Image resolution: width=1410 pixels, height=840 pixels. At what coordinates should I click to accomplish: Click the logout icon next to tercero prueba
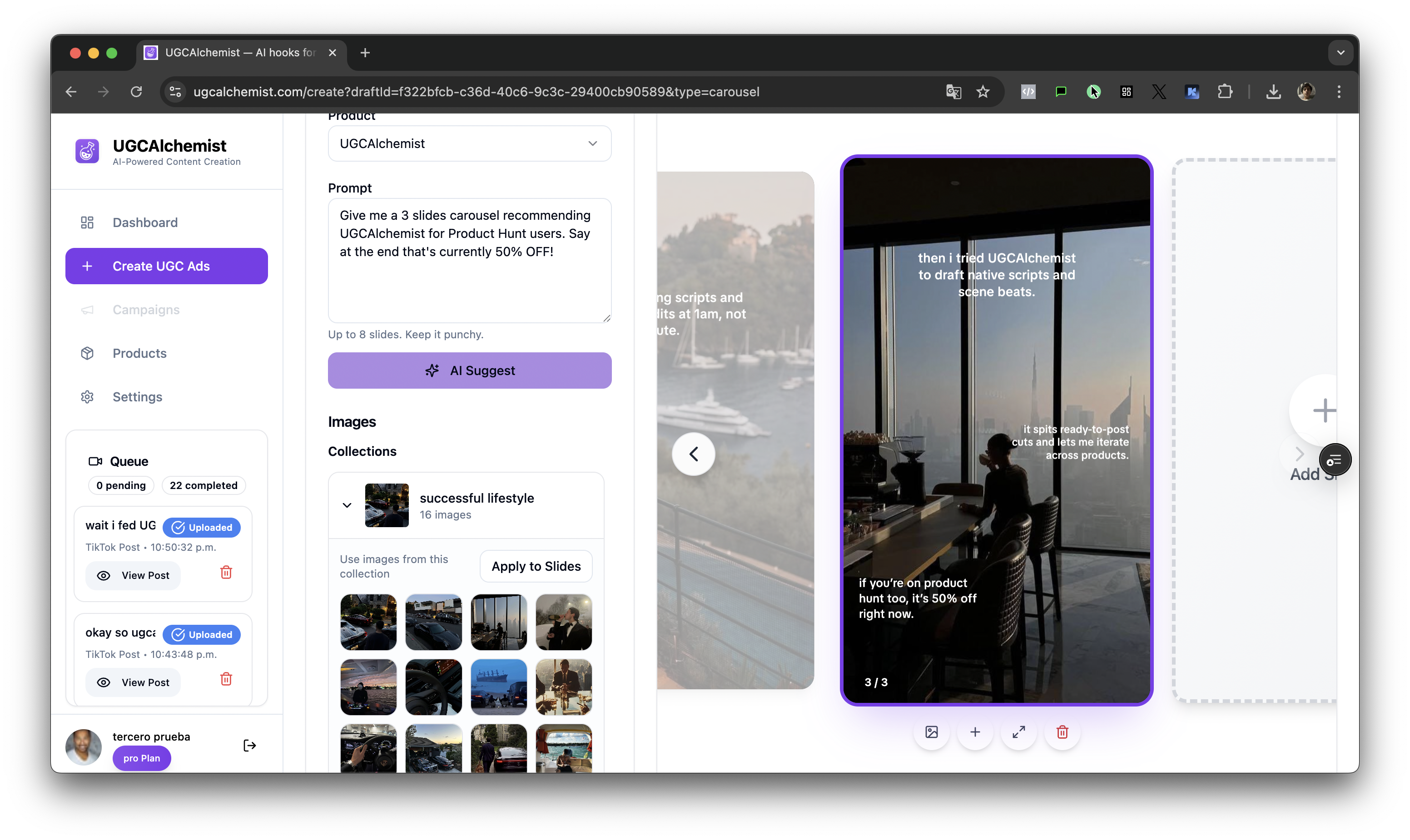(x=249, y=746)
